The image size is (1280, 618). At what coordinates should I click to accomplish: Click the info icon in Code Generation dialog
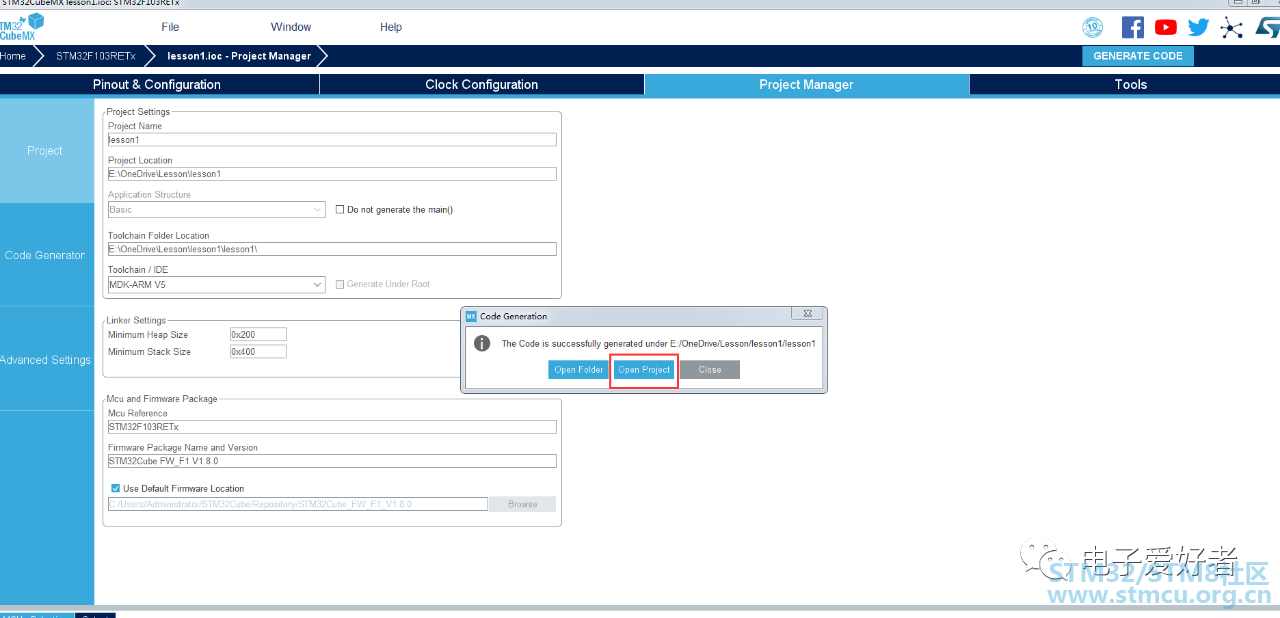482,343
